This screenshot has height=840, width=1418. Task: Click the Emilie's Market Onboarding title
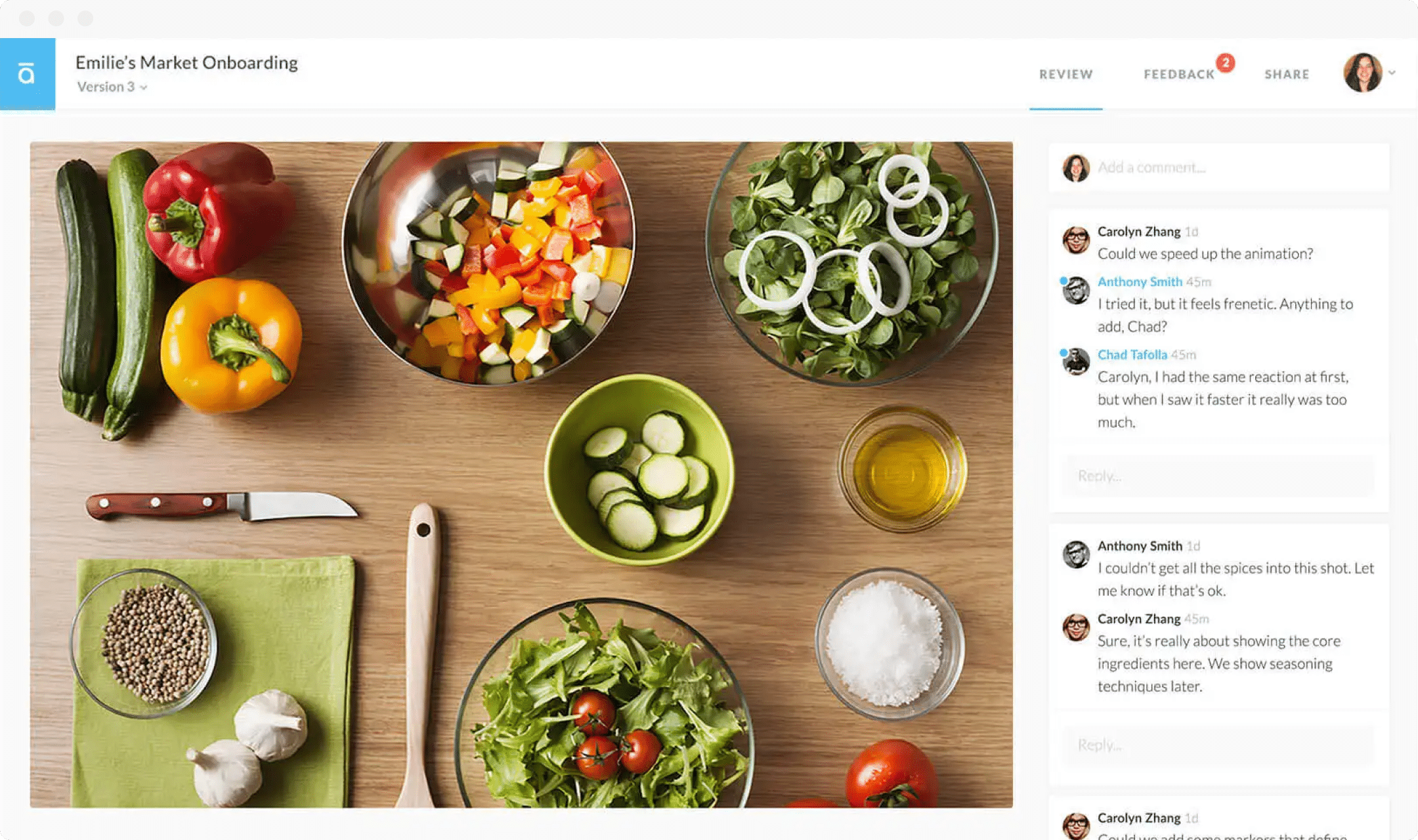186,62
